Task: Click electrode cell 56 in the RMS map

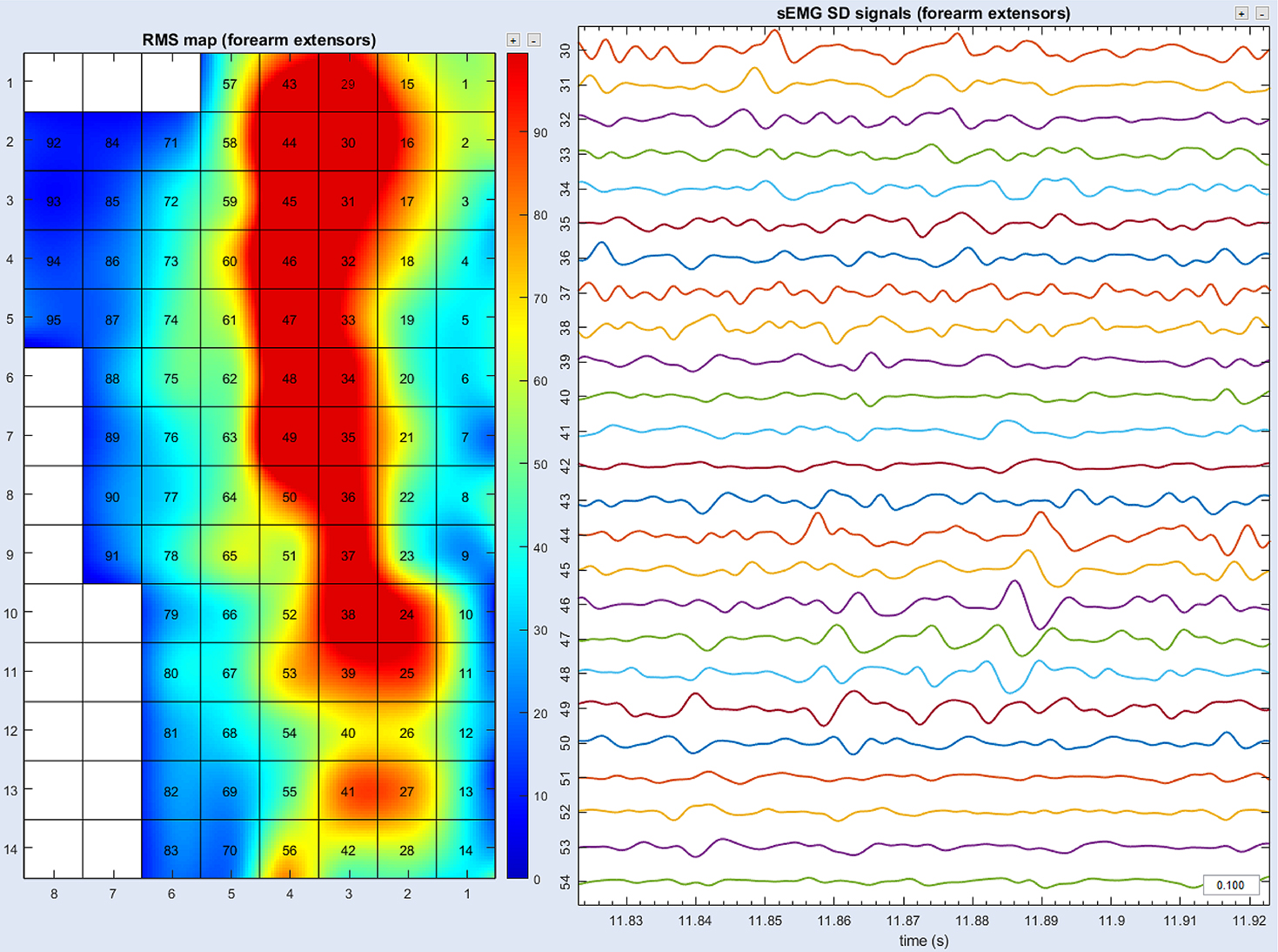Action: pyautogui.click(x=289, y=849)
